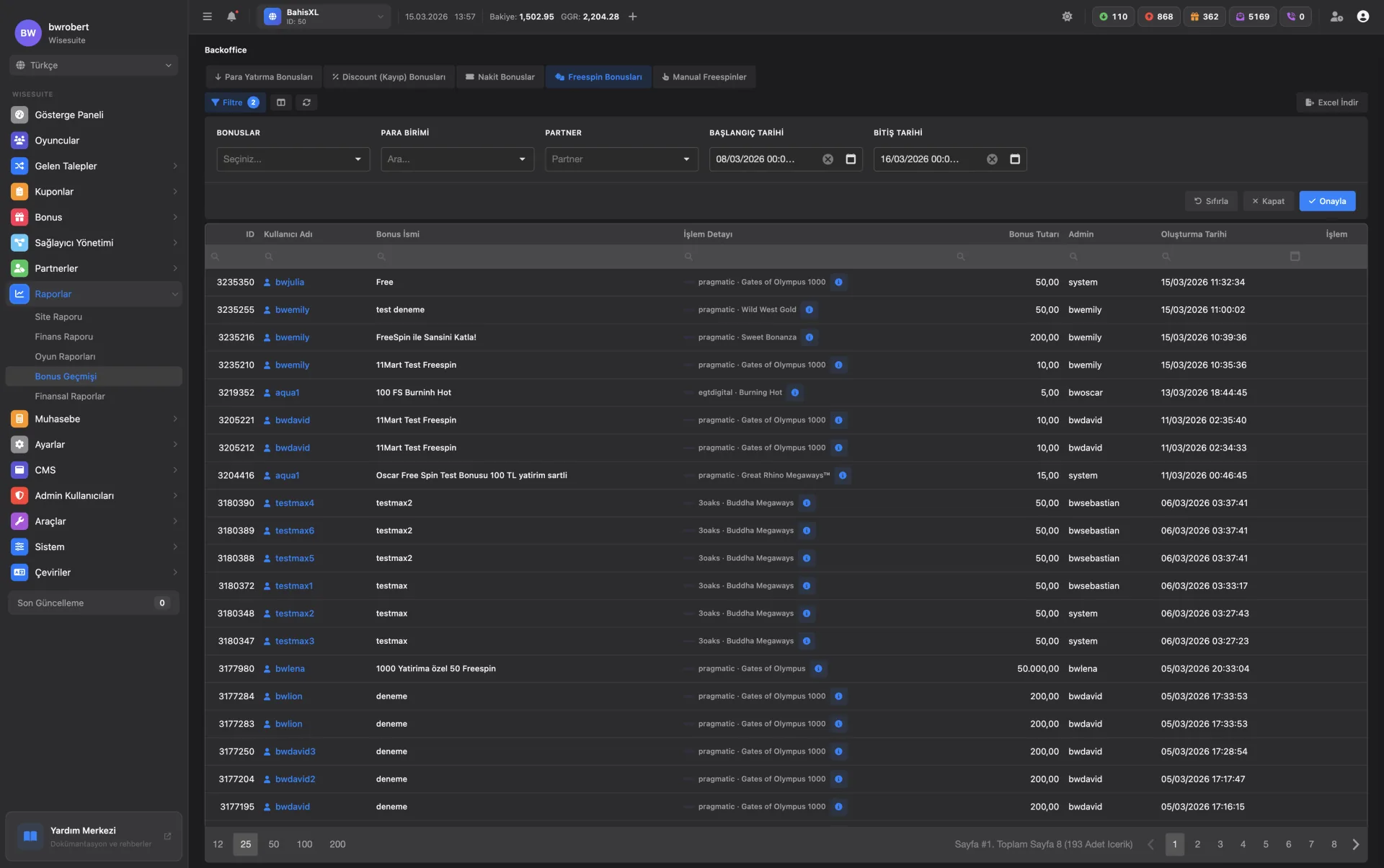Open the bwjulia user link
This screenshot has height=868, width=1384.
[x=290, y=283]
